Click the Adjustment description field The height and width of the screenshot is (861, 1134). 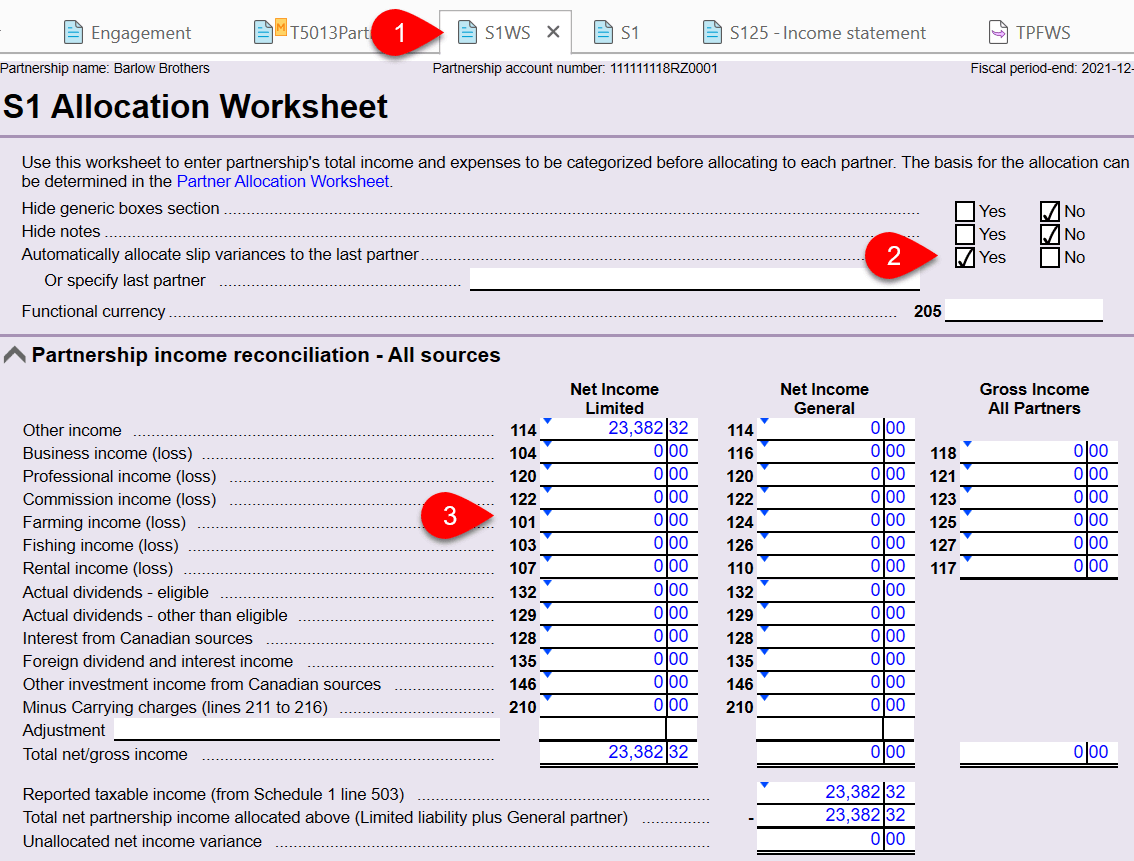coord(307,729)
